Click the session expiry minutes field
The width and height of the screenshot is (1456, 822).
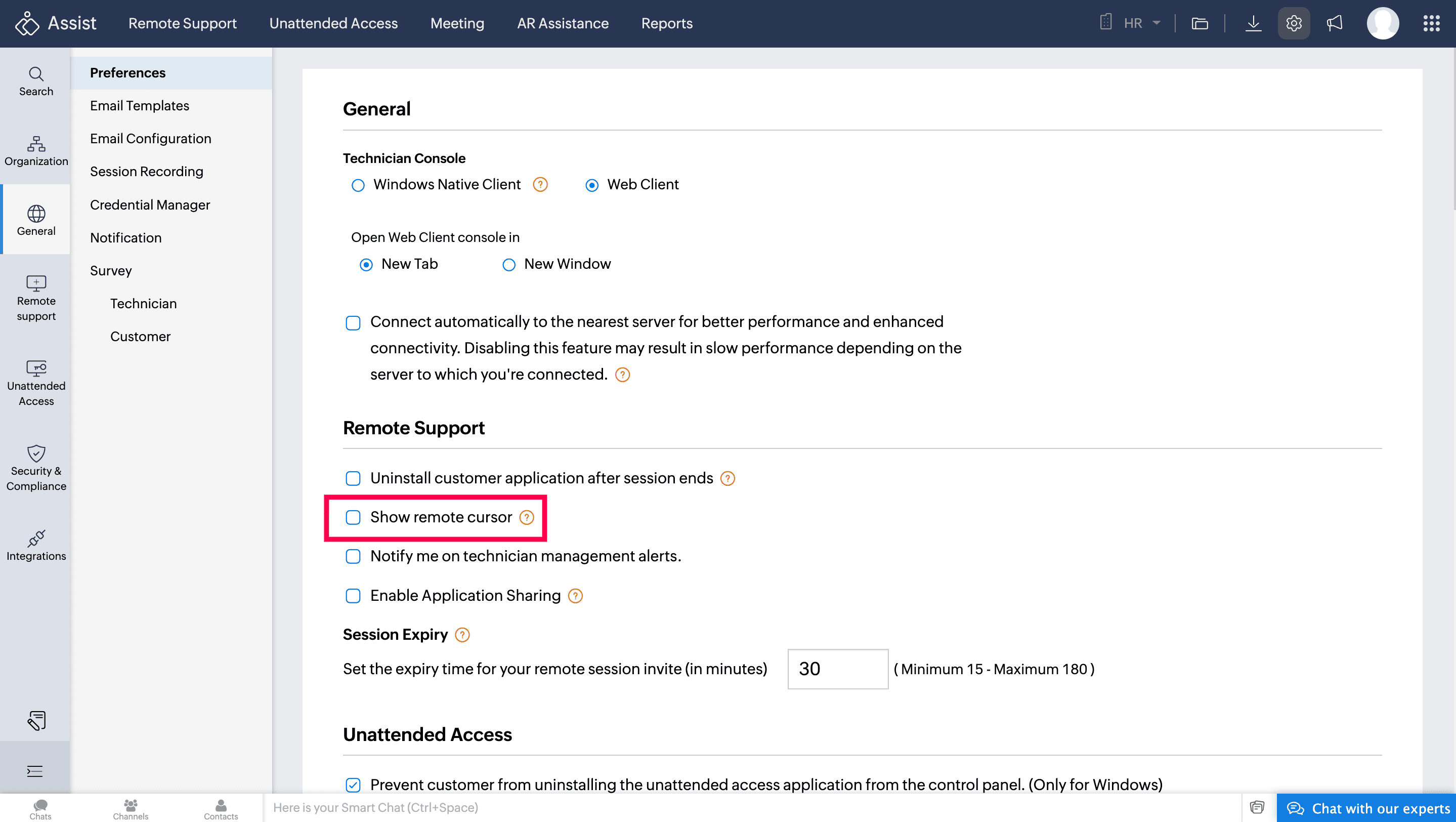tap(837, 669)
